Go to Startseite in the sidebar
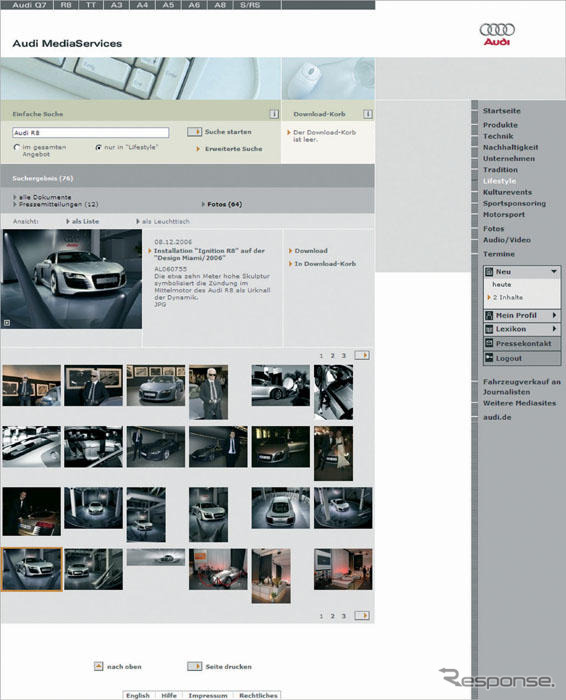The height and width of the screenshot is (700, 566). tap(501, 111)
